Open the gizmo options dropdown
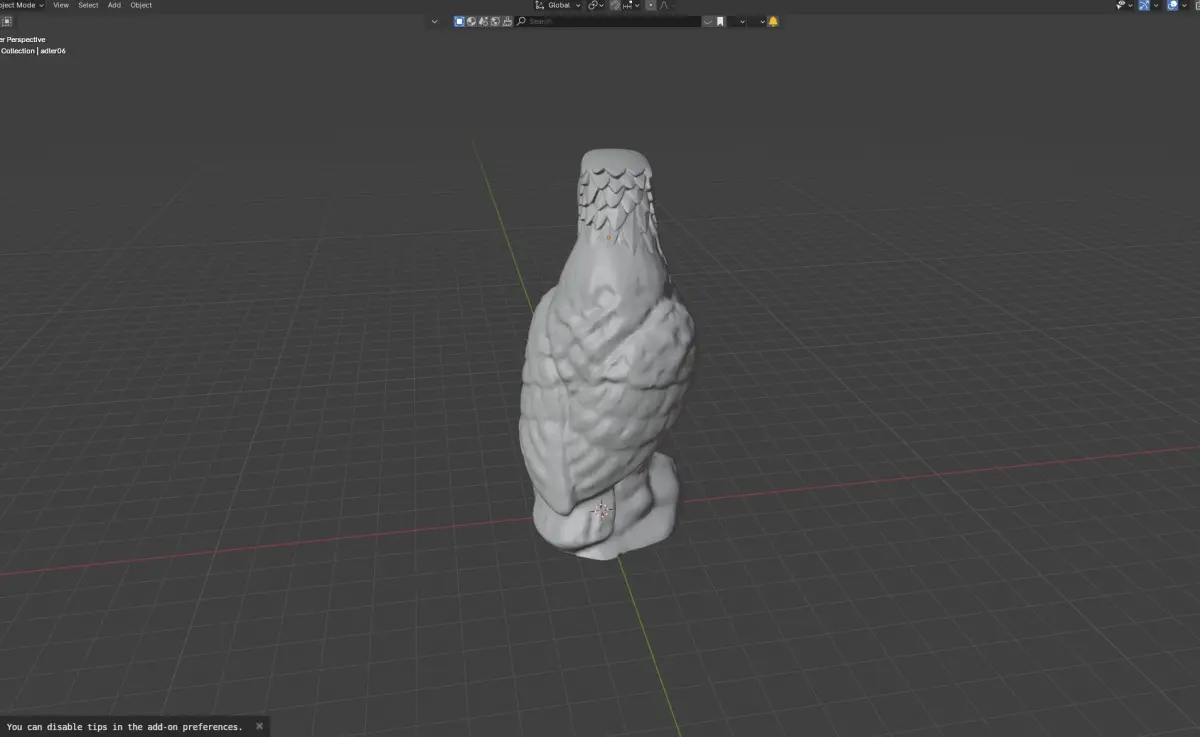Screen dimensions: 1200x737 point(1156,5)
